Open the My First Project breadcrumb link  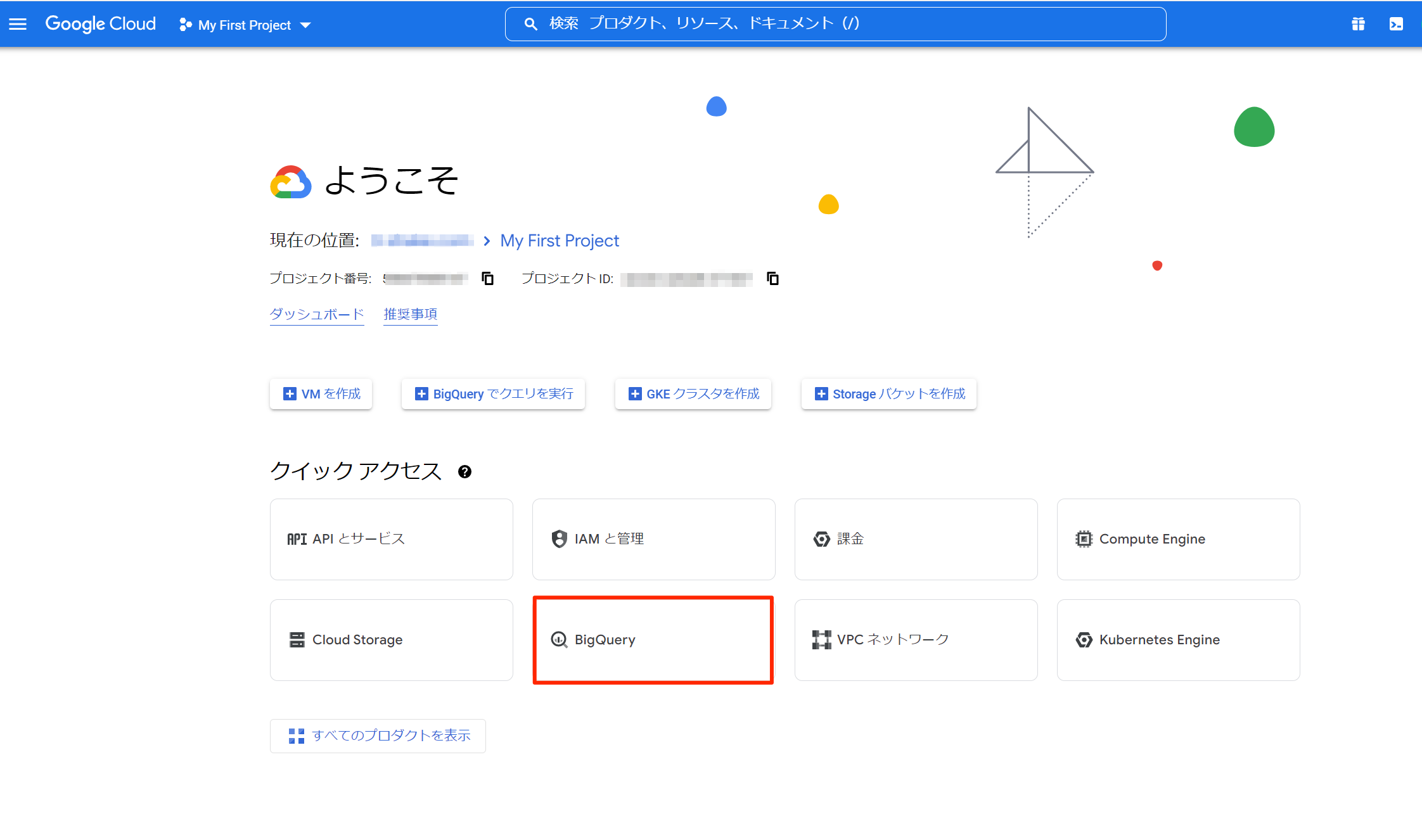pos(560,241)
